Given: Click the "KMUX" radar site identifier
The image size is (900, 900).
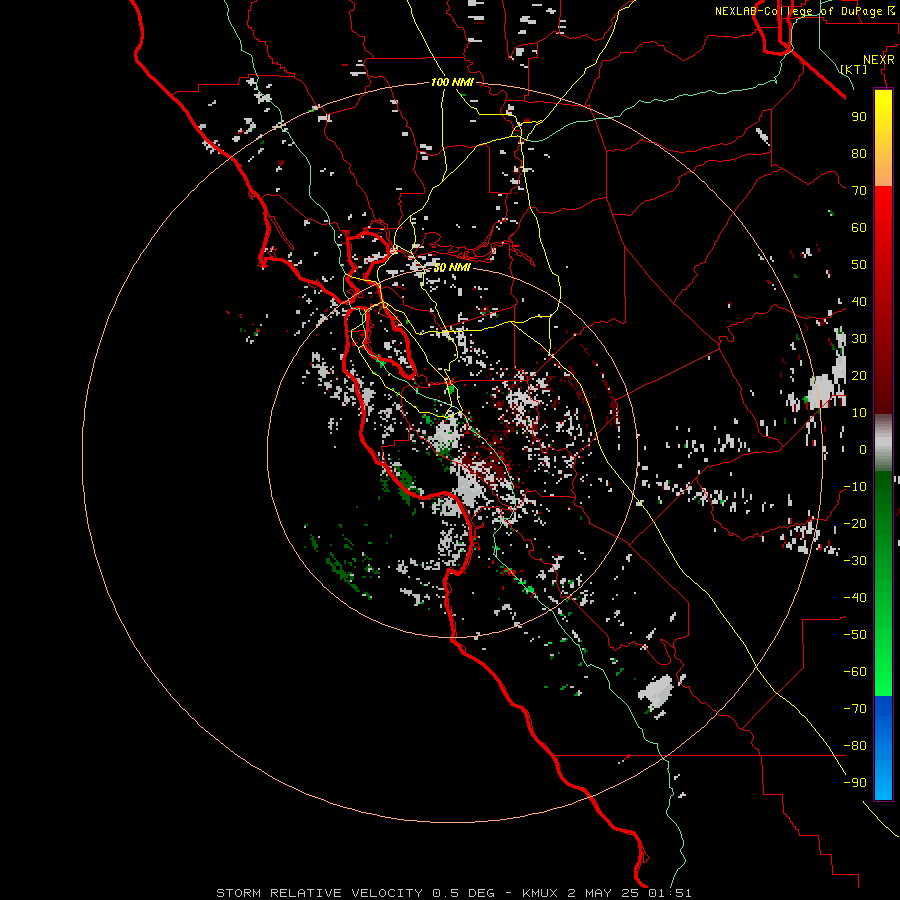Looking at the screenshot, I should [540, 893].
